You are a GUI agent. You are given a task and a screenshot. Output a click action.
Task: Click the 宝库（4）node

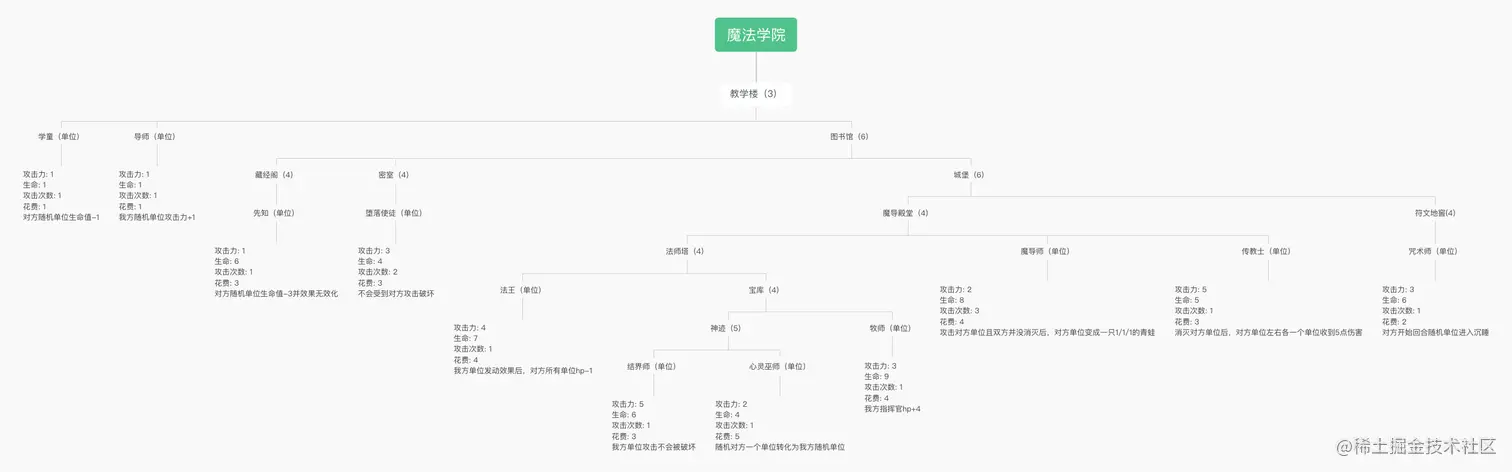click(x=764, y=290)
